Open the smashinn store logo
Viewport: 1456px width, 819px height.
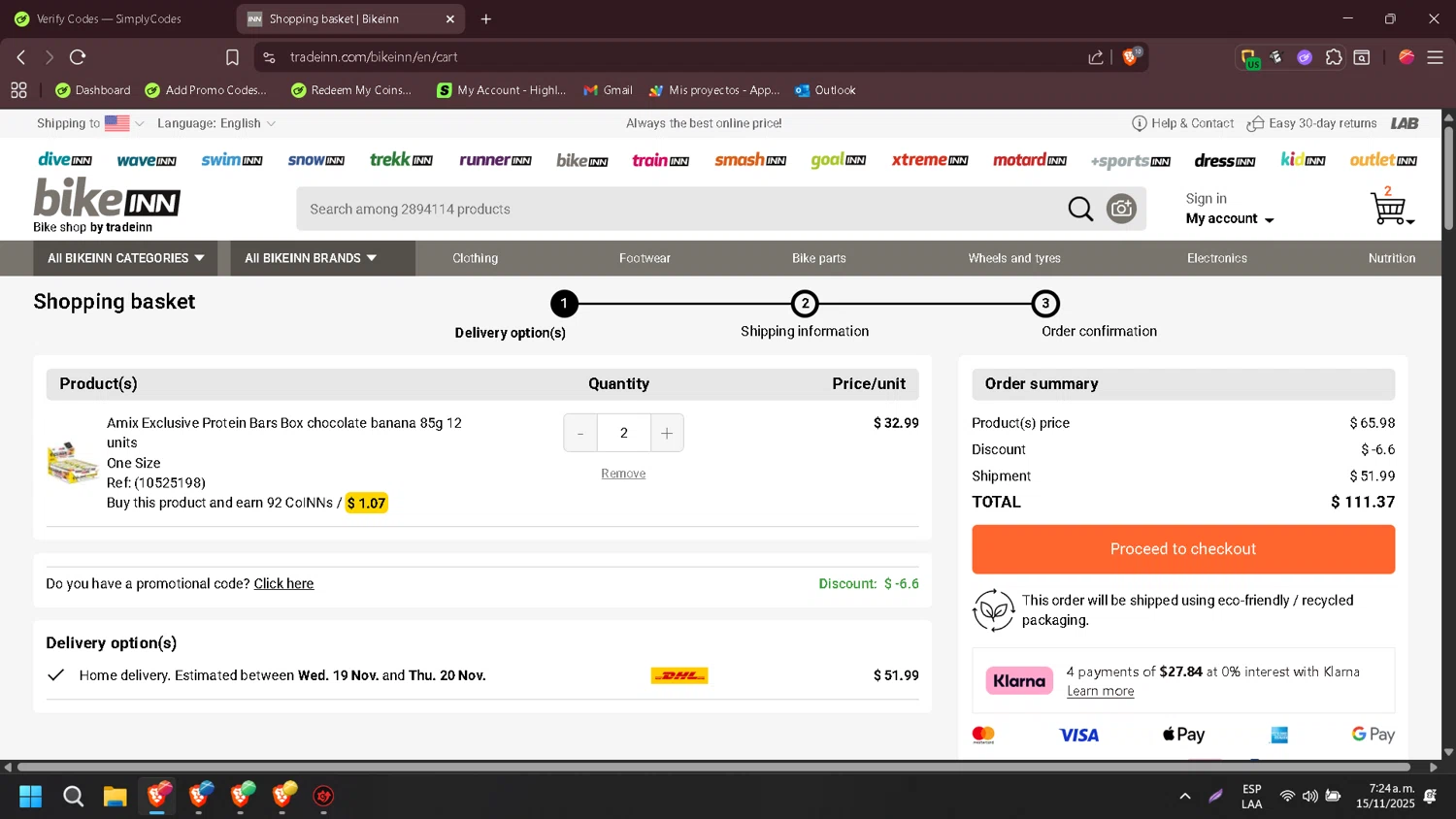[750, 160]
